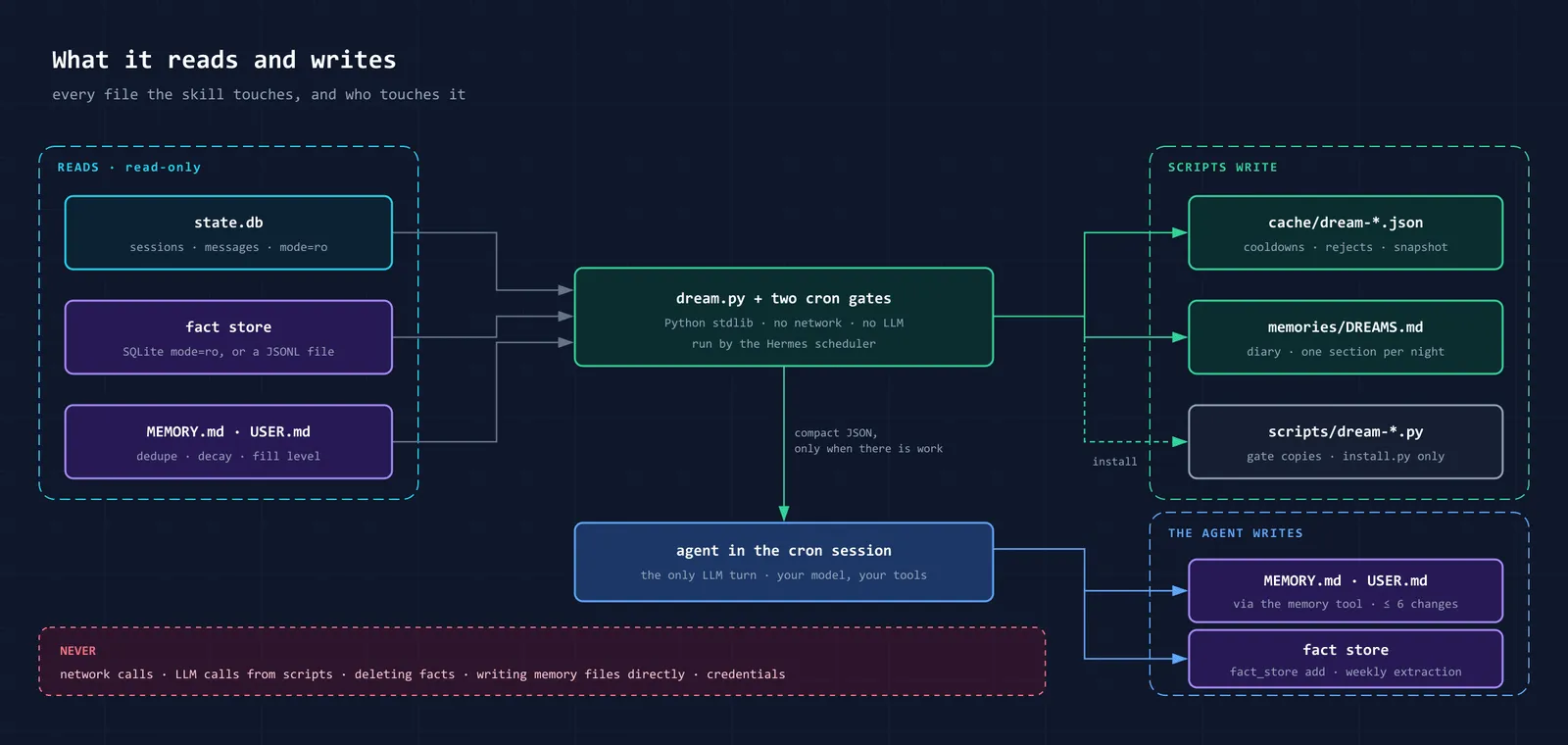Click the line "run by the Hermes scheduler"
The height and width of the screenshot is (745, 1568).
coord(784,344)
